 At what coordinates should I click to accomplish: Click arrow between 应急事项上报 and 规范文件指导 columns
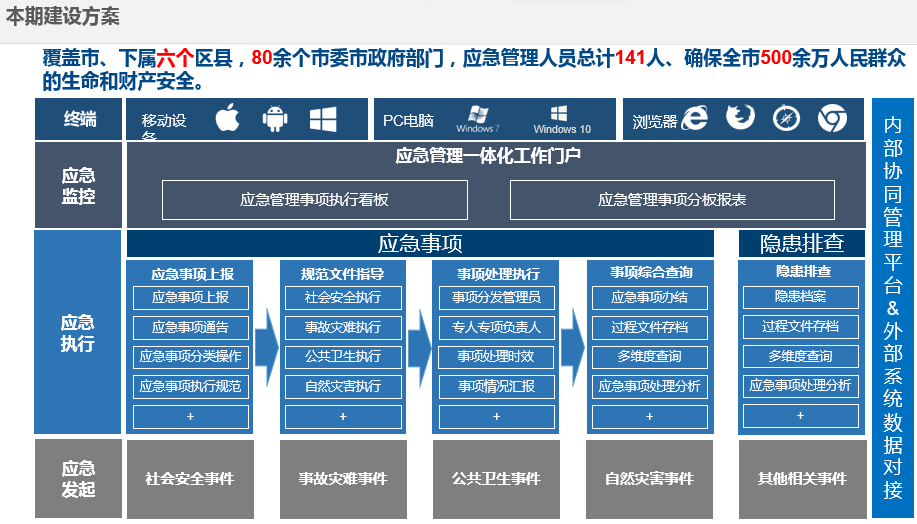(x=267, y=347)
